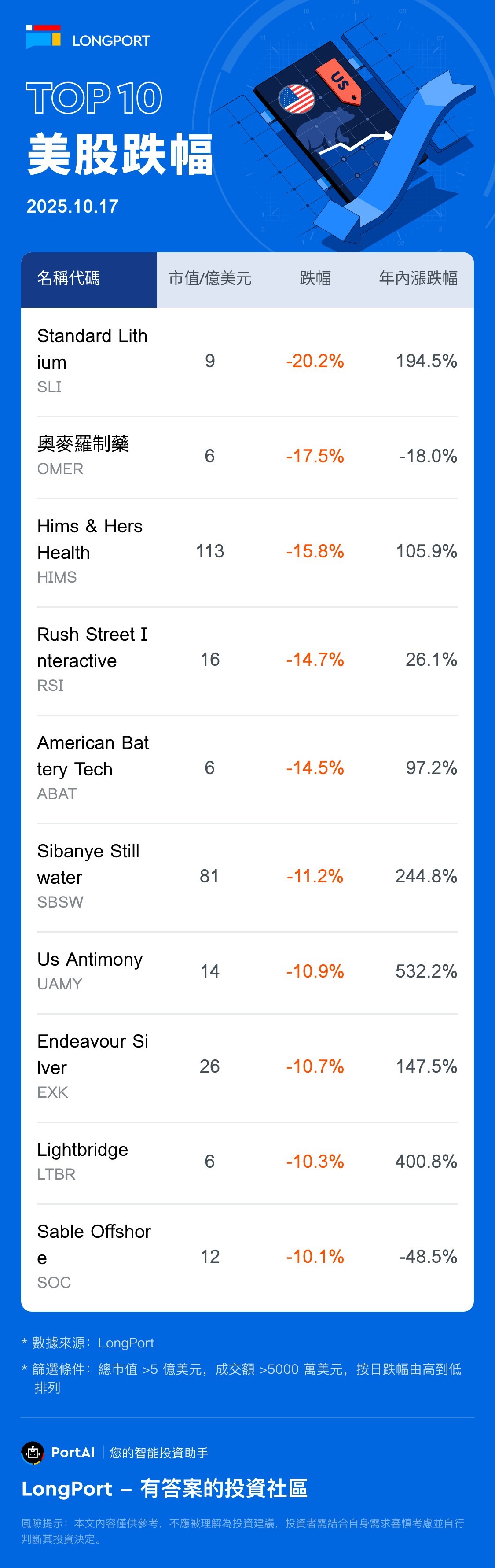This screenshot has height=1568, width=495.
Task: Click the OMER ticker symbol
Action: click(x=60, y=469)
